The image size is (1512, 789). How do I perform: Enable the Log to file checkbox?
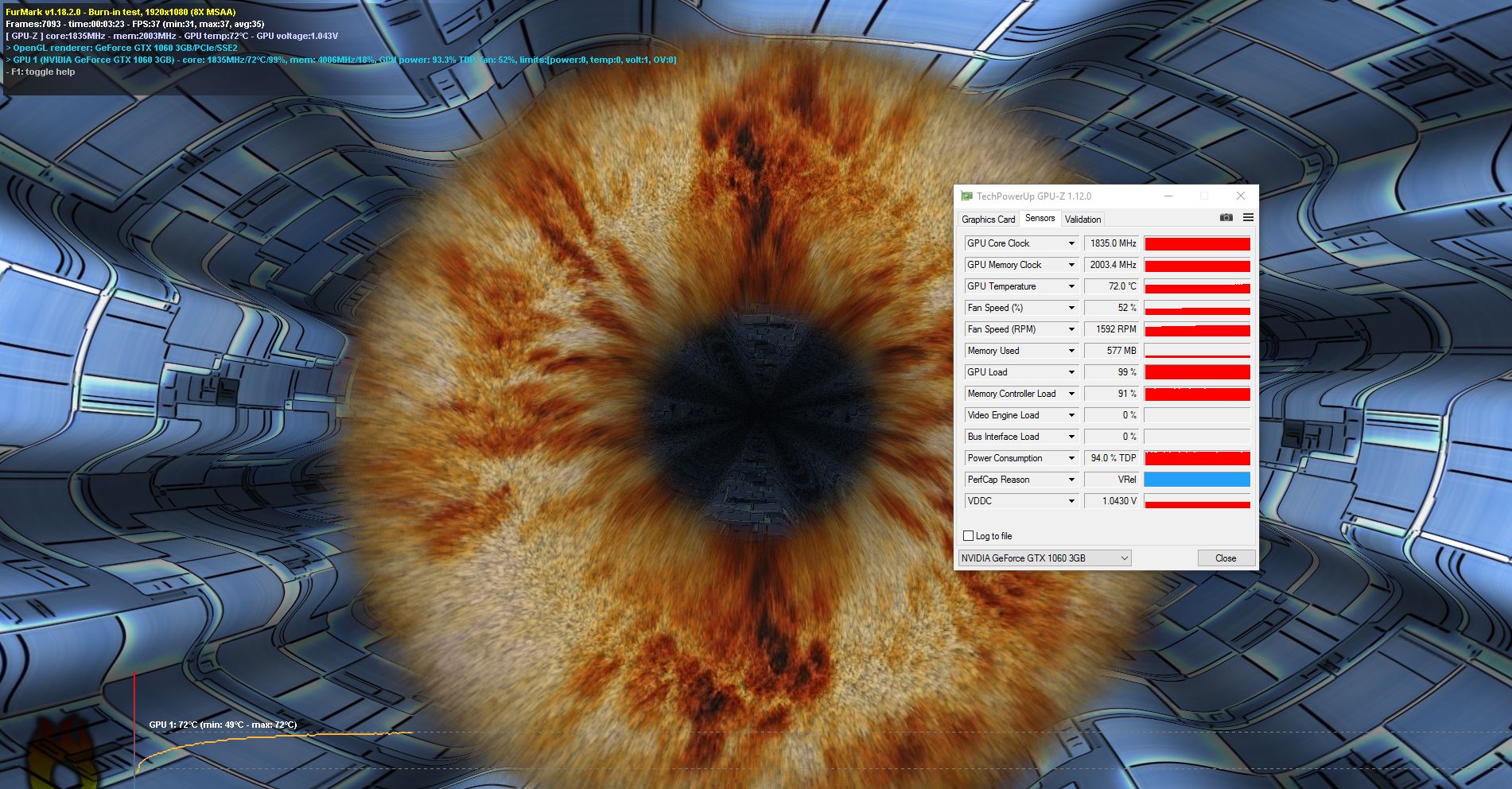pyautogui.click(x=968, y=536)
